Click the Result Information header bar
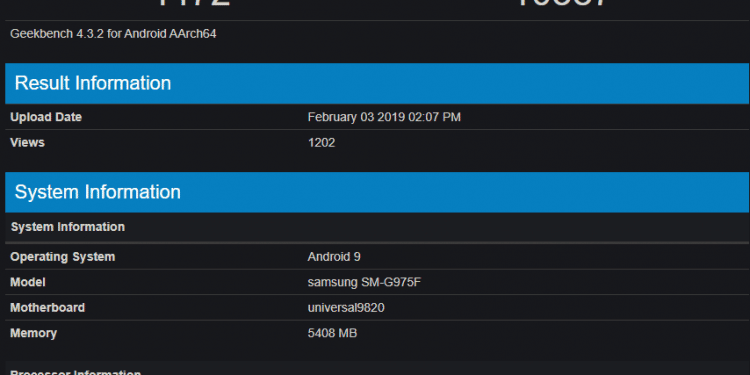This screenshot has height=375, width=750. pos(377,83)
